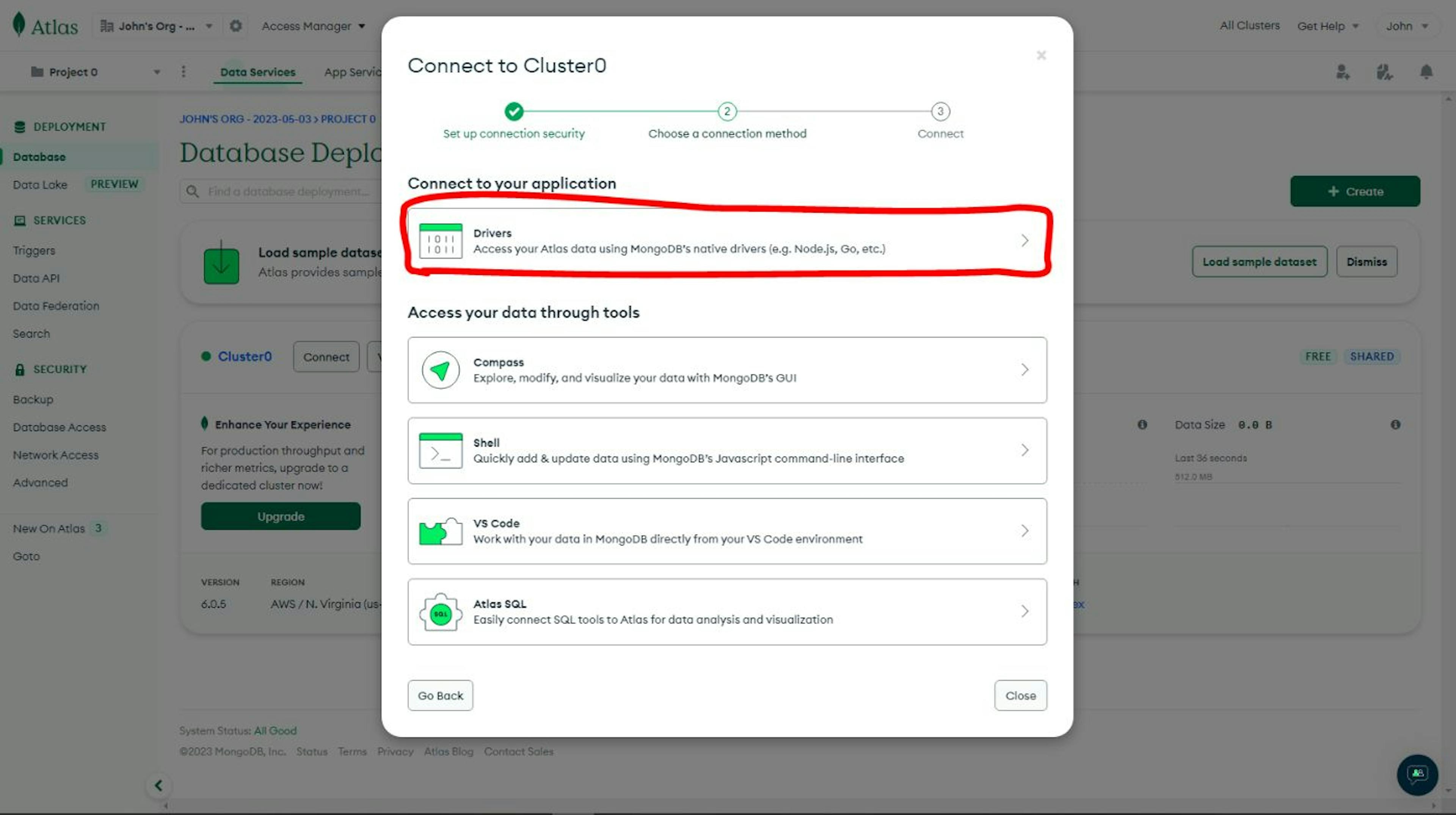Click the All Good system status link

click(x=275, y=730)
